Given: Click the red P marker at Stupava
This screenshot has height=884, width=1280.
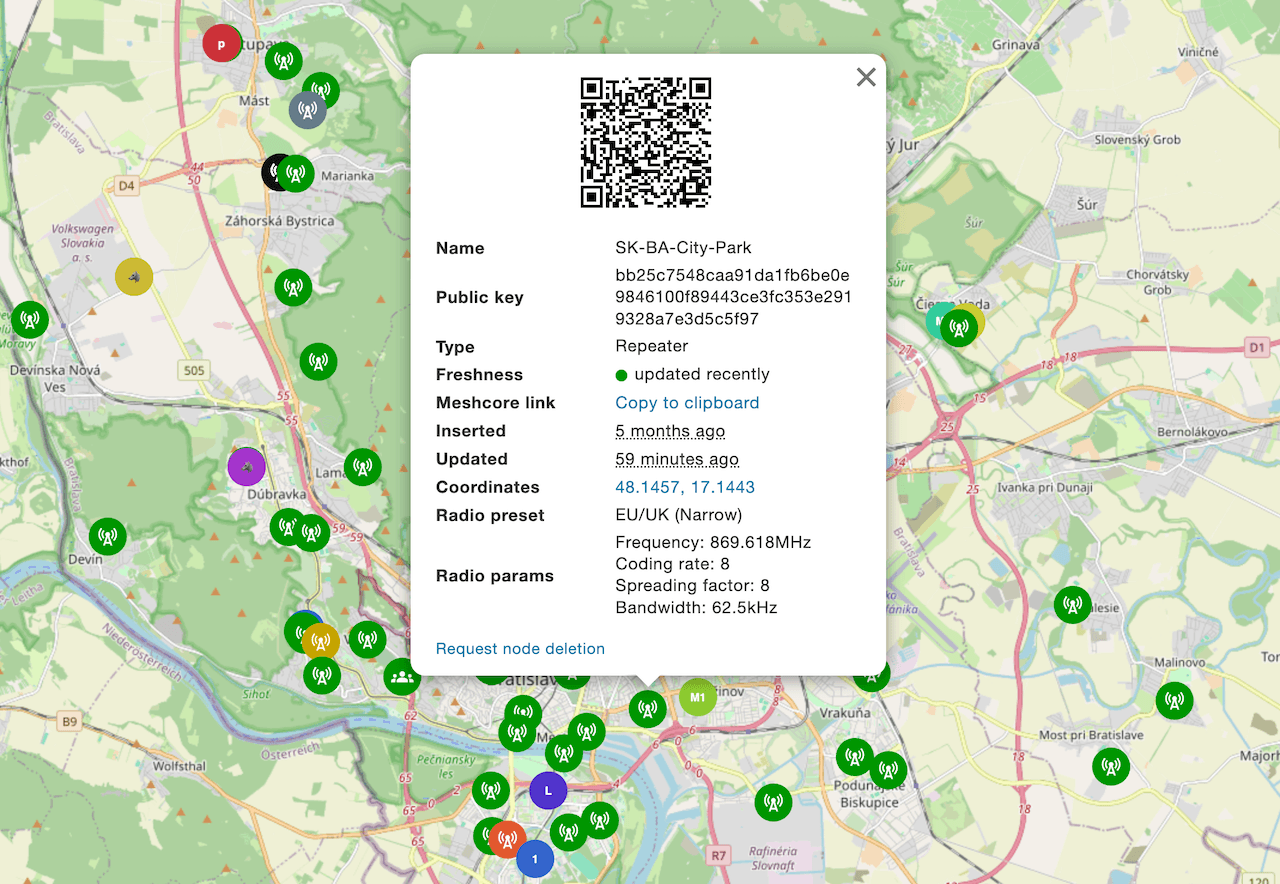Looking at the screenshot, I should [221, 44].
